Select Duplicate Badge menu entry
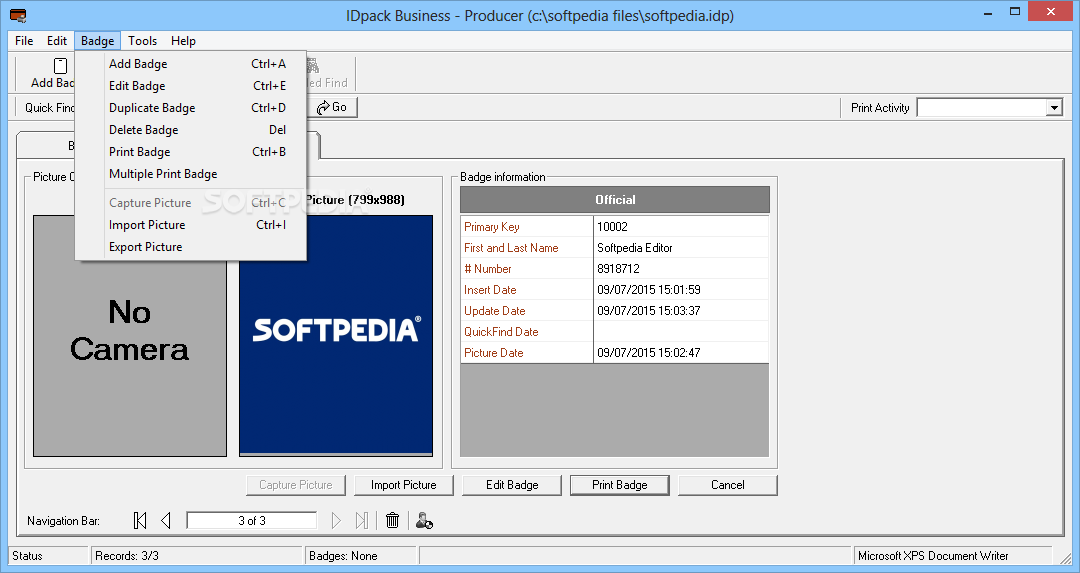1080x573 pixels. (x=191, y=108)
